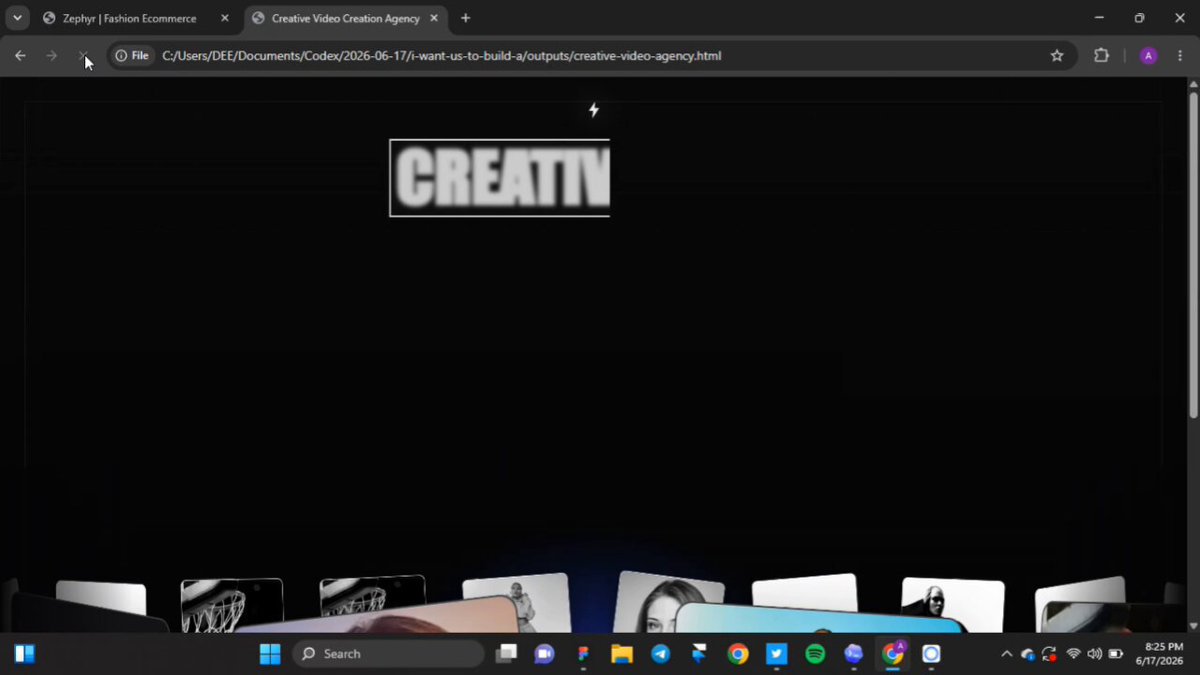This screenshot has width=1200, height=675.
Task: Open the browser Extensions menu
Action: point(1102,56)
